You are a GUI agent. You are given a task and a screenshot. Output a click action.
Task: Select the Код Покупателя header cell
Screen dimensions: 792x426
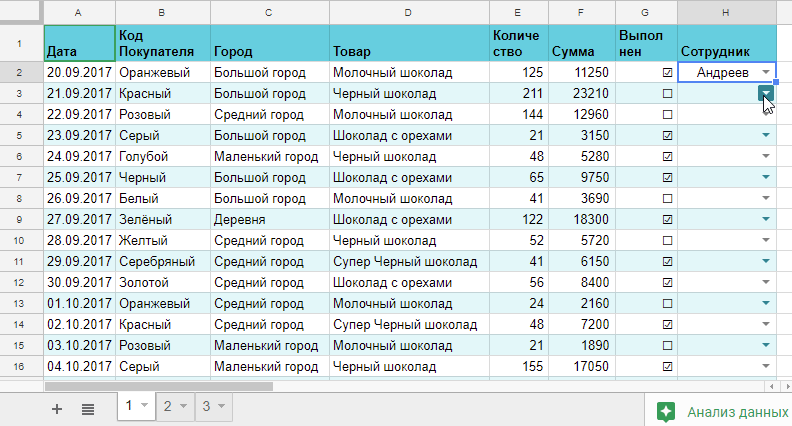tap(163, 43)
